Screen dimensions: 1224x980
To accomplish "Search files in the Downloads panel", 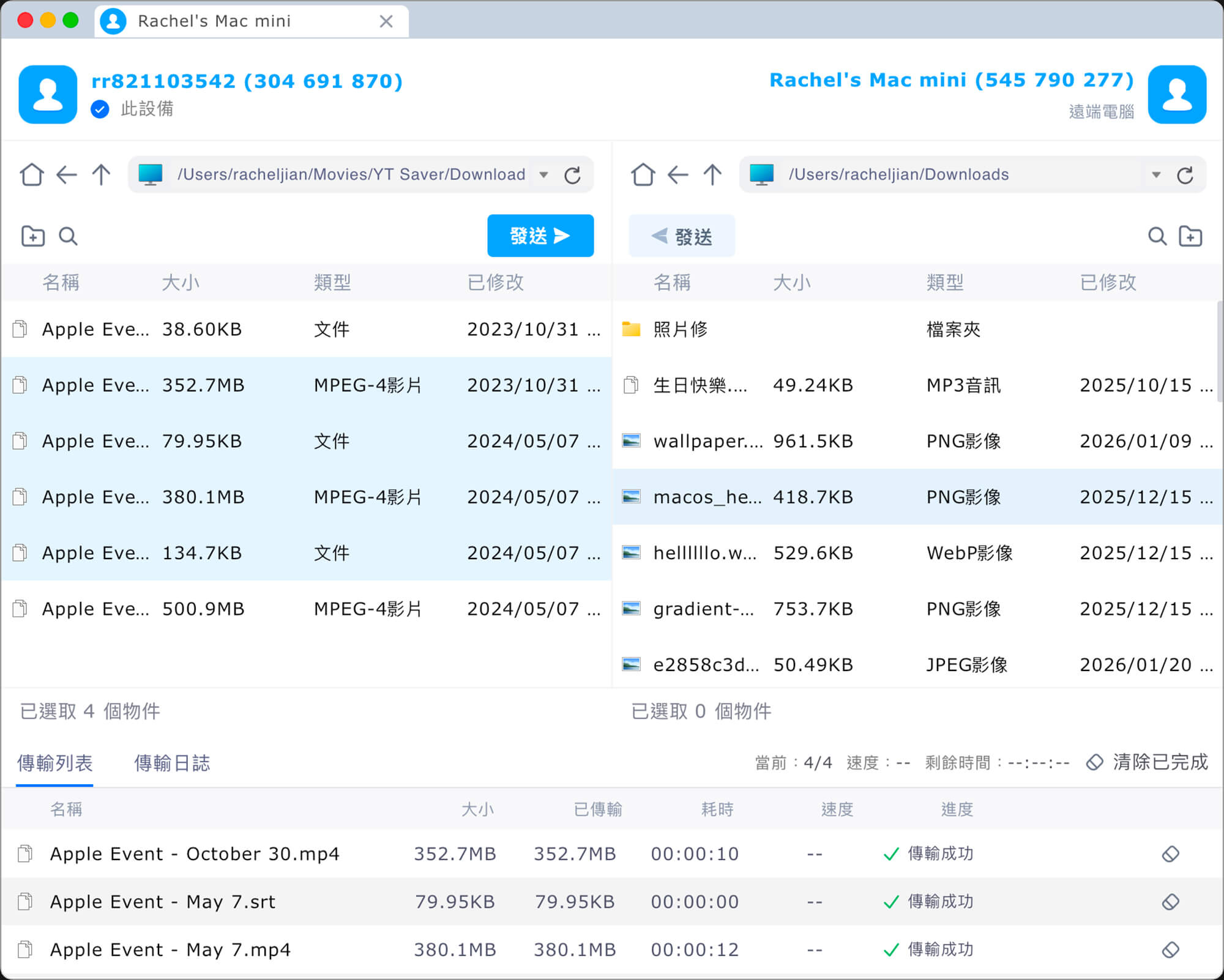I will [x=1157, y=236].
